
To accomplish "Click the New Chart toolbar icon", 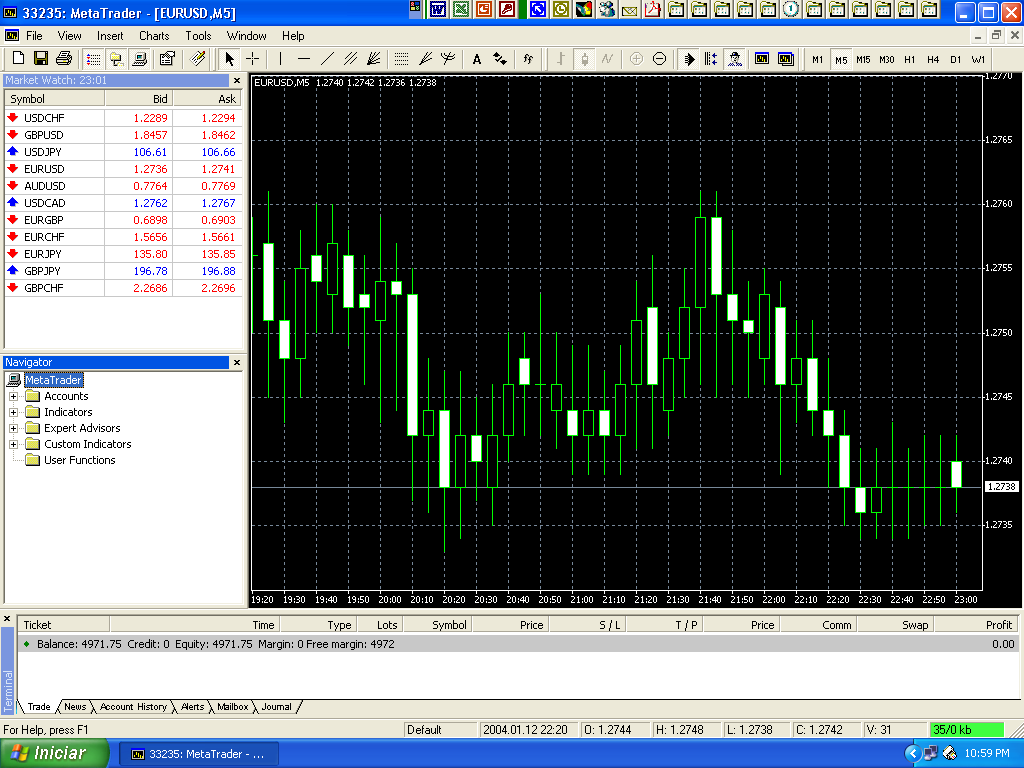I will click(18, 59).
